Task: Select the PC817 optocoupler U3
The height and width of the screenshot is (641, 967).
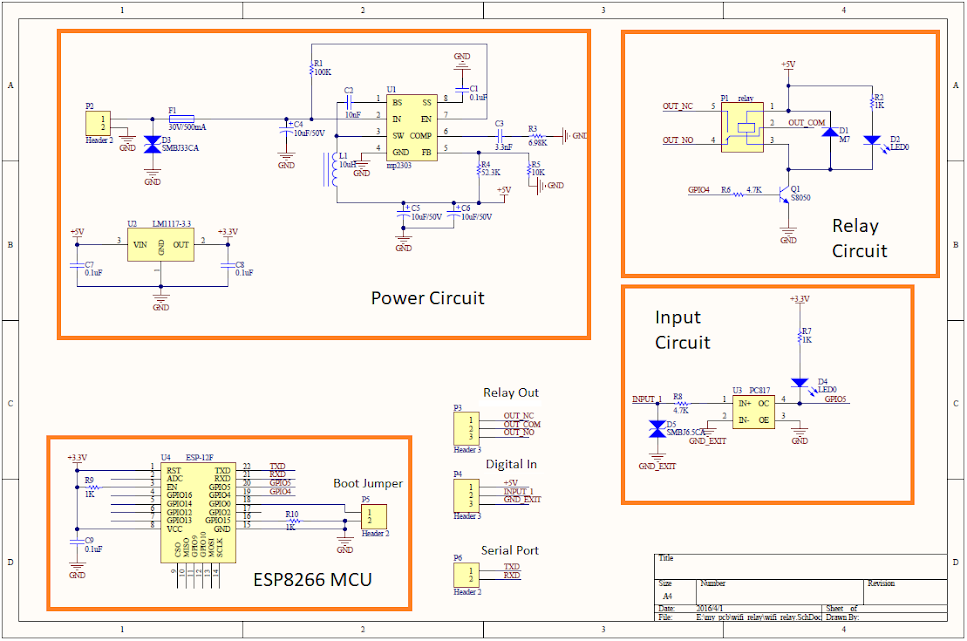Action: click(753, 412)
